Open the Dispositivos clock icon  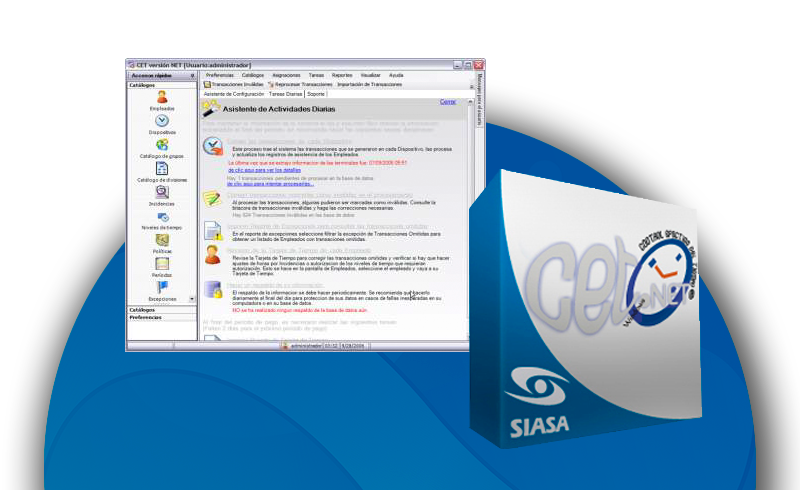pos(162,121)
